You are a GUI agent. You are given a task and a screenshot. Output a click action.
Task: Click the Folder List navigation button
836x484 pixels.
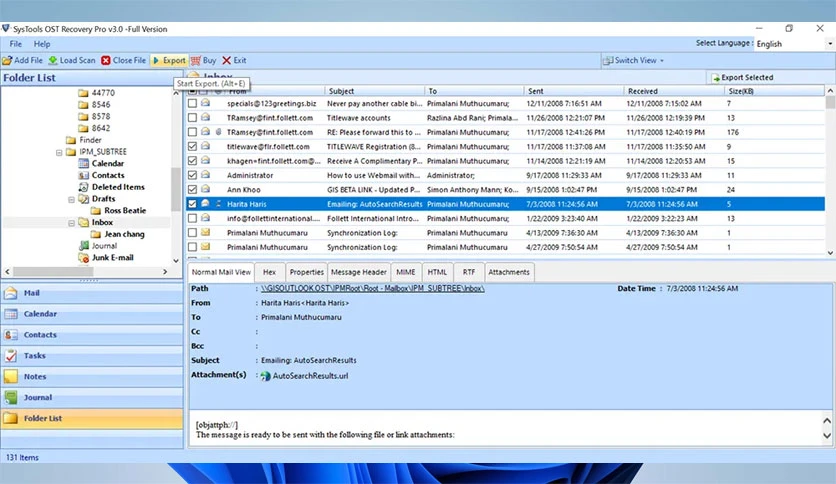coord(92,418)
